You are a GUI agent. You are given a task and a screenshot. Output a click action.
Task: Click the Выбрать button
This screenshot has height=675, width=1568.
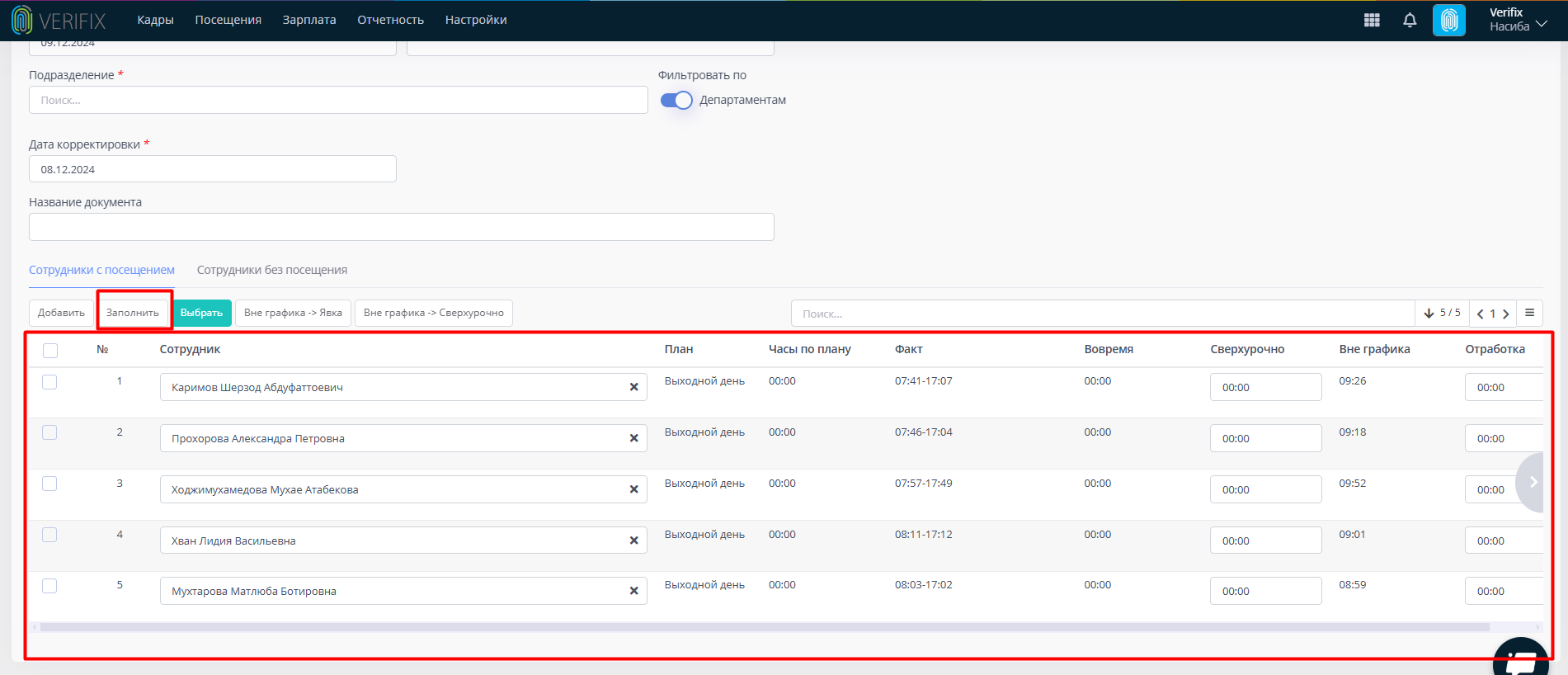click(201, 313)
